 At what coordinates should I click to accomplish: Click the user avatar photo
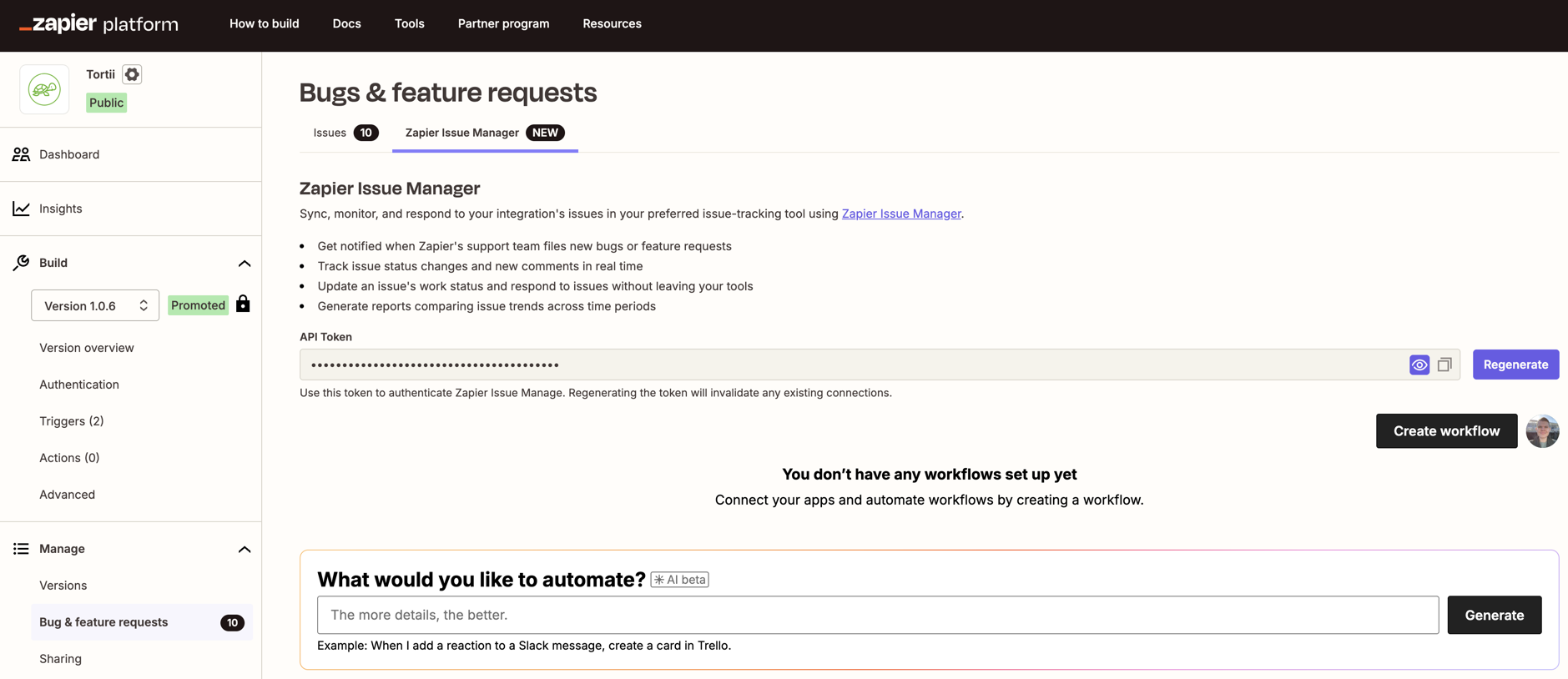pyautogui.click(x=1541, y=431)
